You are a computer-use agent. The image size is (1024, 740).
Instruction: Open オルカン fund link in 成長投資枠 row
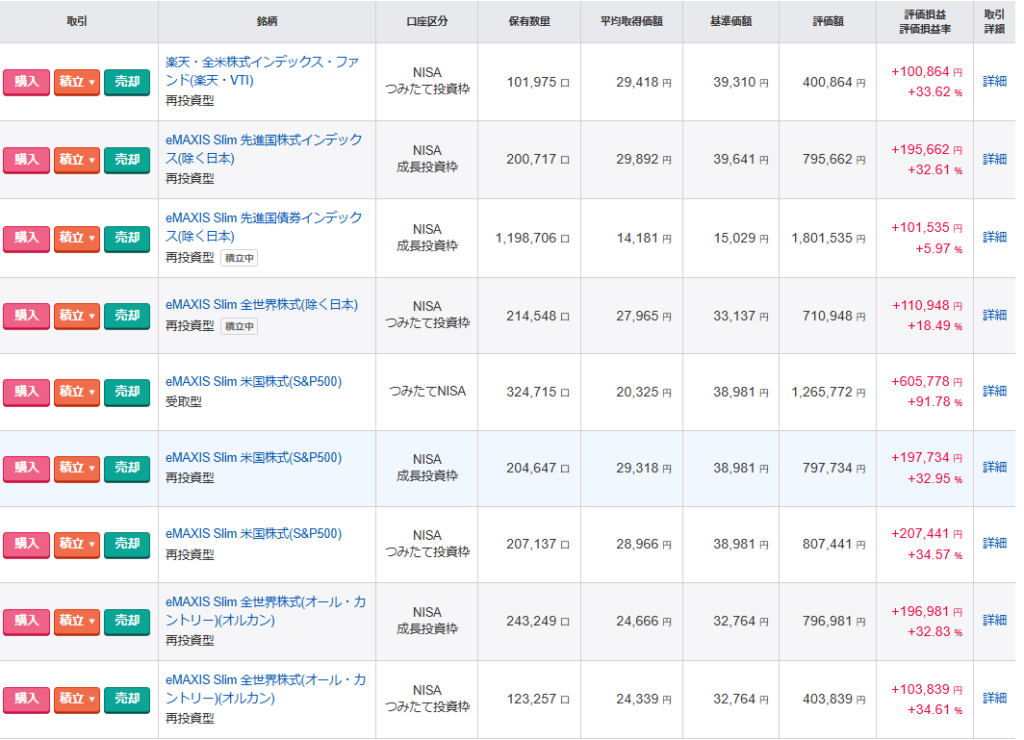[x=265, y=611]
